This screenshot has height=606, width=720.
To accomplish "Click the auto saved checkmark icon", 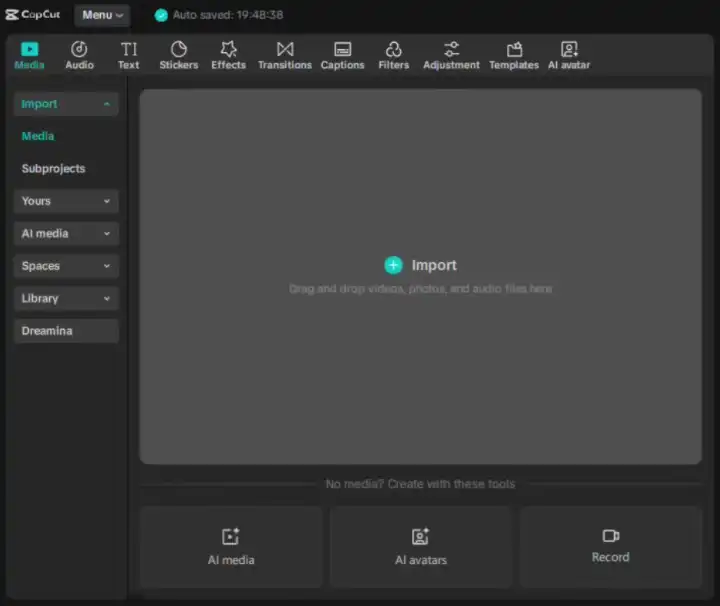I will [161, 15].
